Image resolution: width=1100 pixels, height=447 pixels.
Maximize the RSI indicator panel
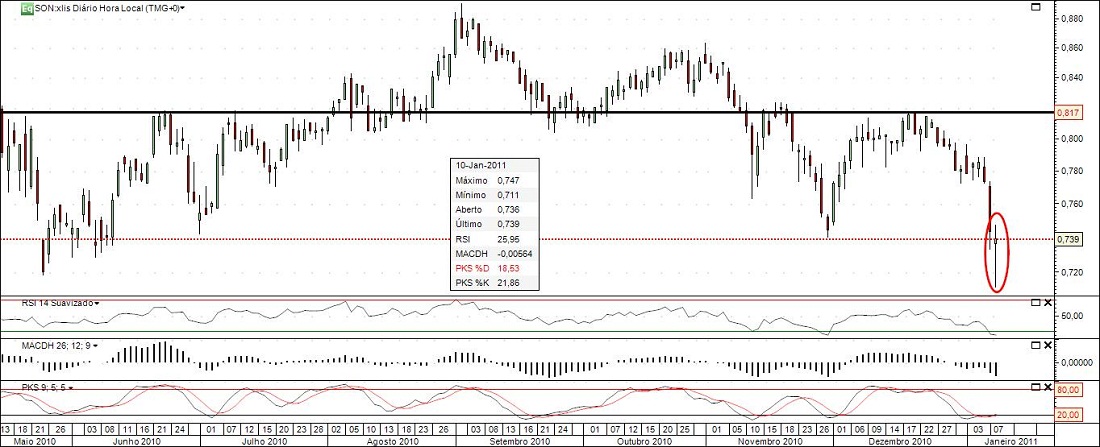(1035, 302)
